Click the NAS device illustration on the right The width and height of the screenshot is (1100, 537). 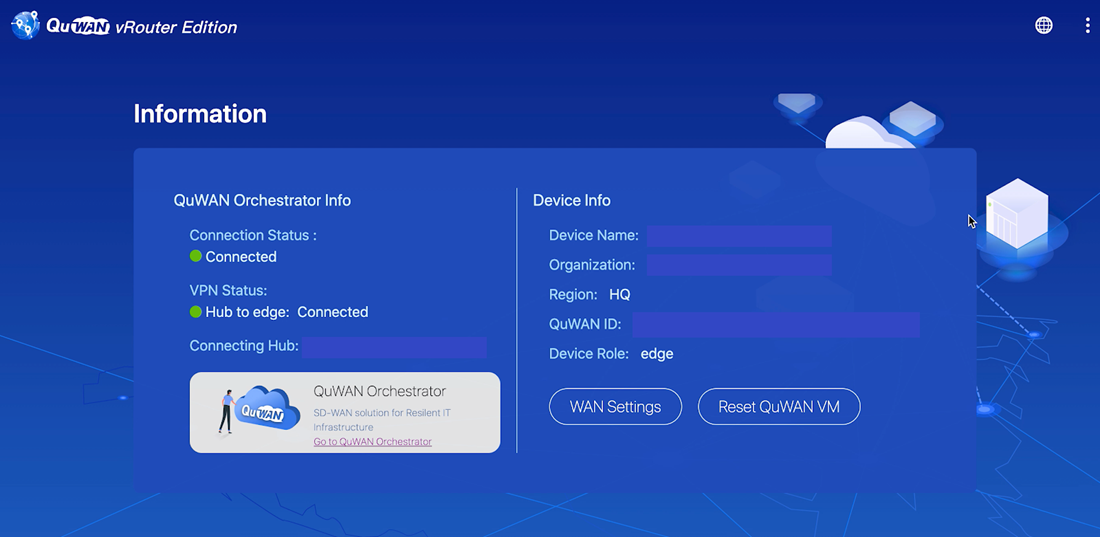tap(1017, 215)
